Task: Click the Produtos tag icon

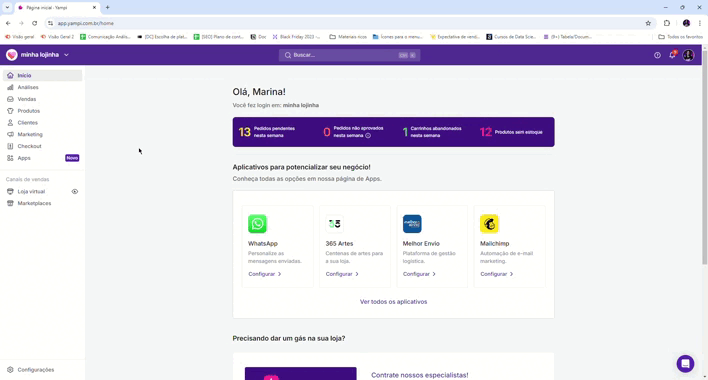Action: pos(10,111)
